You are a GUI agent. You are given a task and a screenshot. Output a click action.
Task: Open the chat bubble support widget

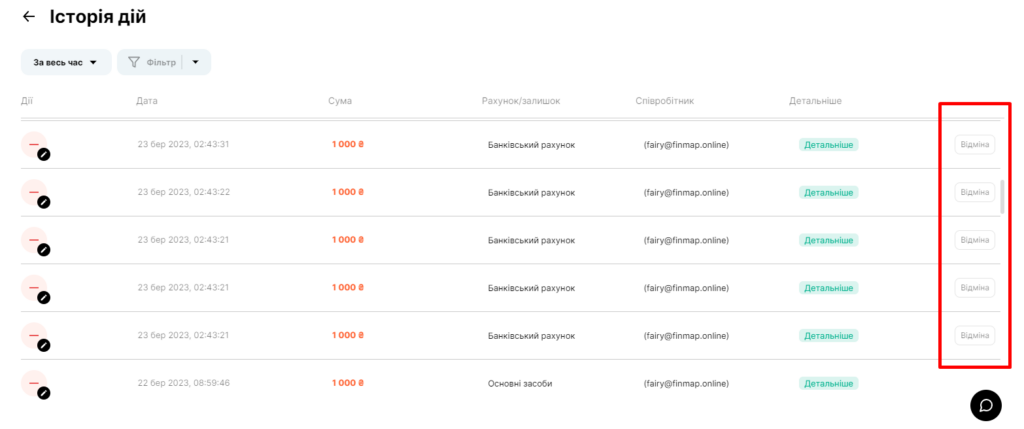point(986,405)
